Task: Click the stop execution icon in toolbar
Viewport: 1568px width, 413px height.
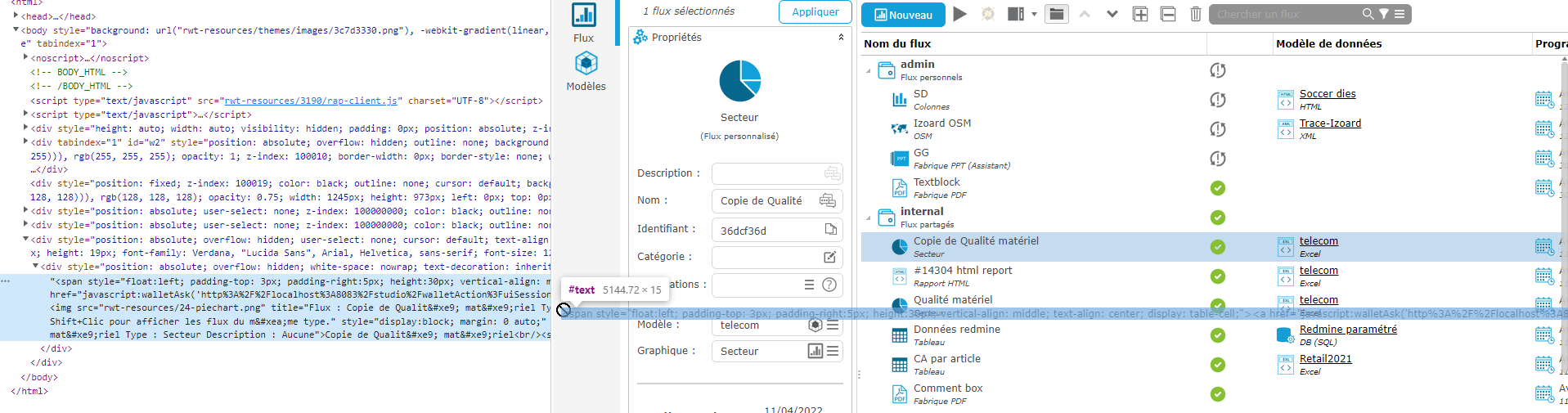Action: 988,14
